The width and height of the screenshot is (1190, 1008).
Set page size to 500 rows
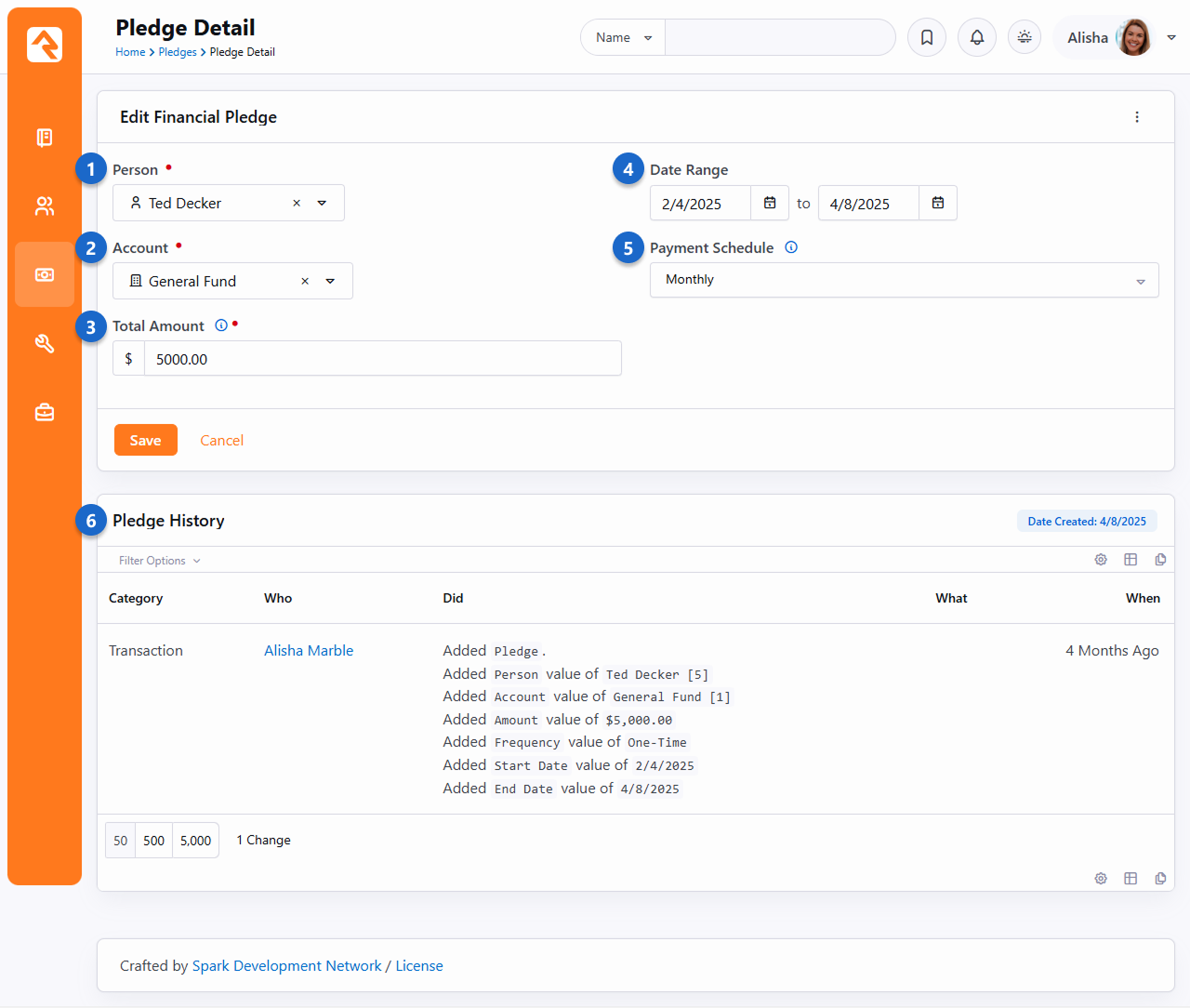154,841
